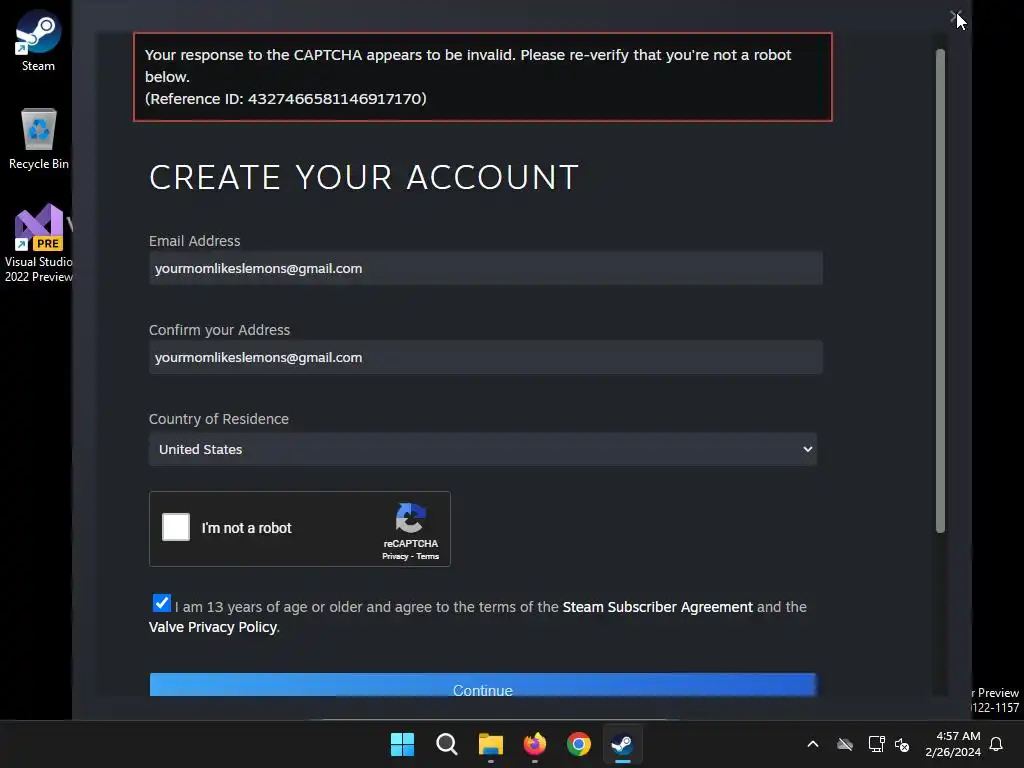Click the Continue button
This screenshot has width=1024, height=768.
pyautogui.click(x=483, y=685)
